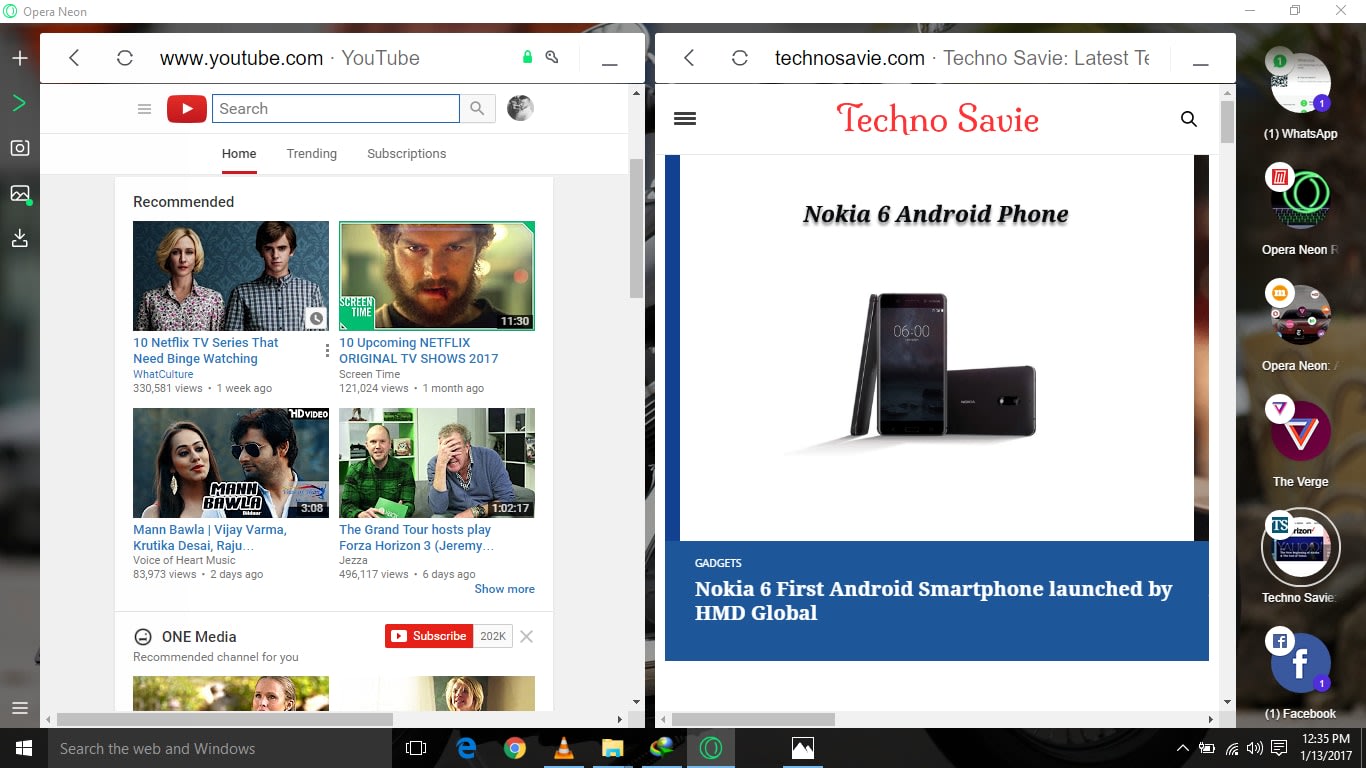Open Google Chrome from the taskbar
1366x768 pixels.
click(515, 748)
